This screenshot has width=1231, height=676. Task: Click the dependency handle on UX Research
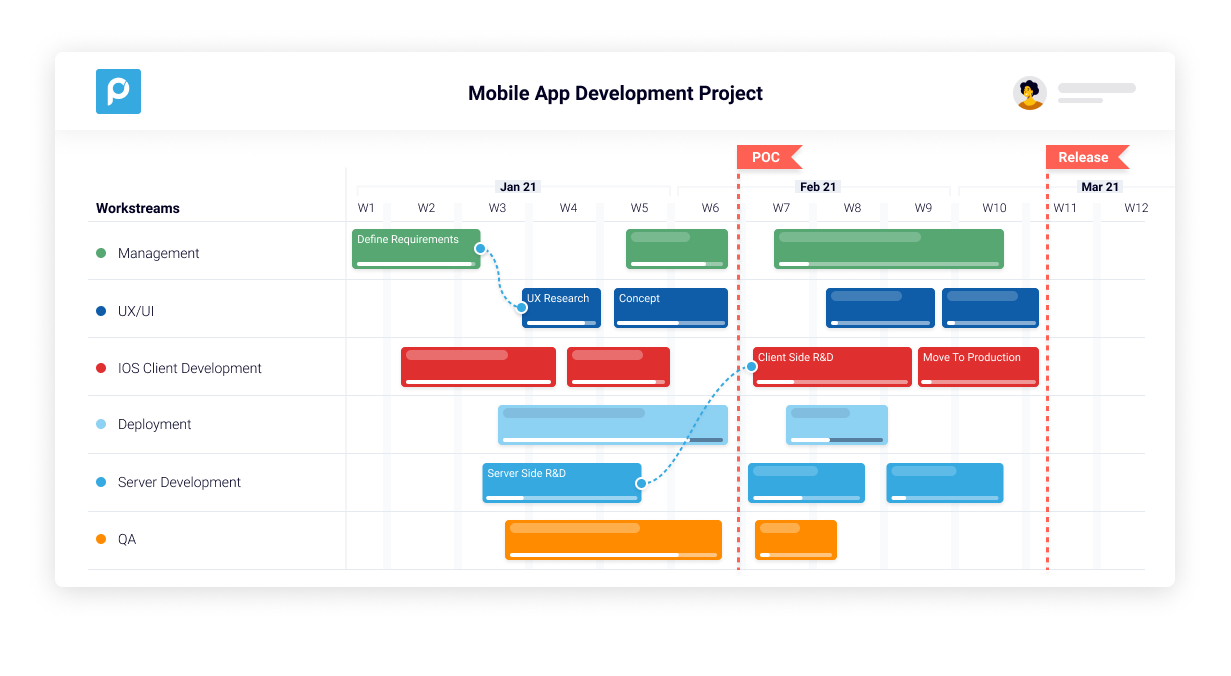(x=522, y=308)
